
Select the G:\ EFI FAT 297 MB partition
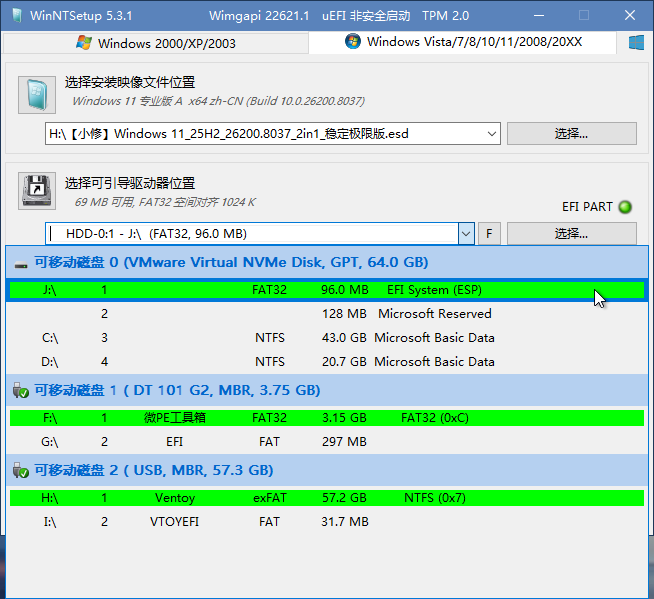pyautogui.click(x=327, y=442)
